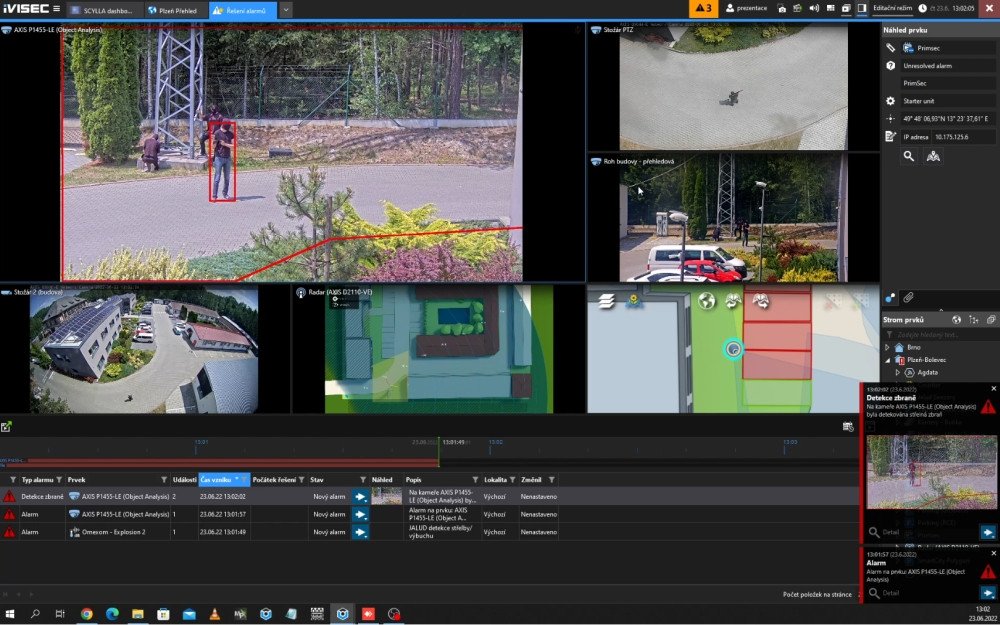Expand the Brno tree node
Viewport: 1000px width, 625px height.
click(886, 347)
